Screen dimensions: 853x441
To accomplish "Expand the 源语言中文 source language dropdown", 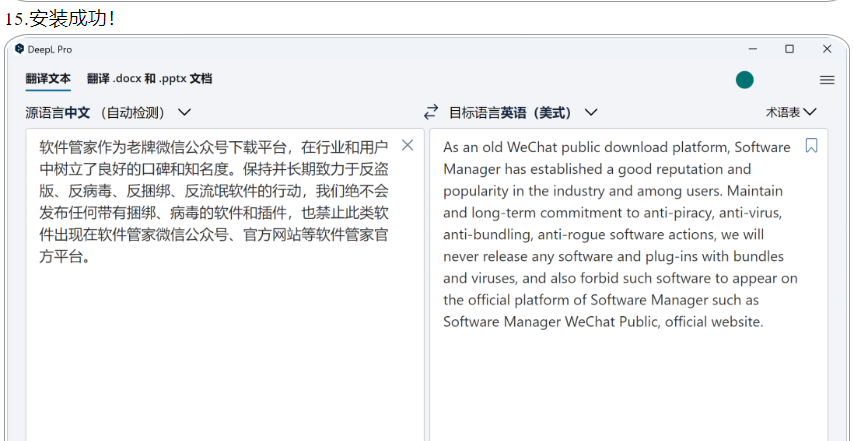I will point(108,113).
